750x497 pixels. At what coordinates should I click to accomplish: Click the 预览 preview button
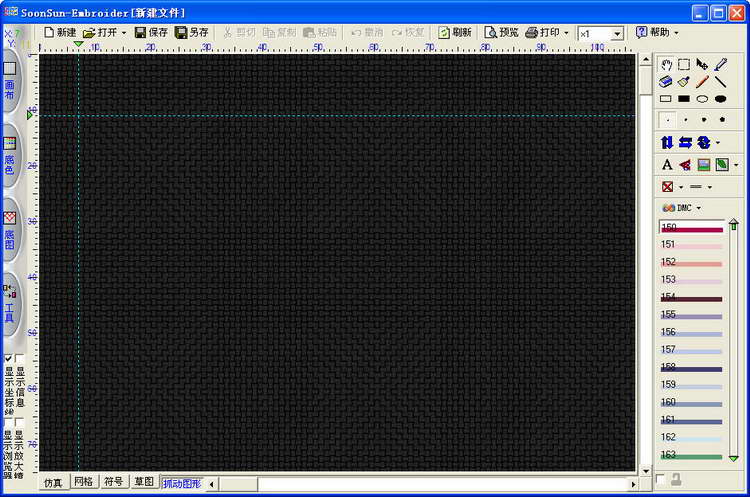pos(501,33)
